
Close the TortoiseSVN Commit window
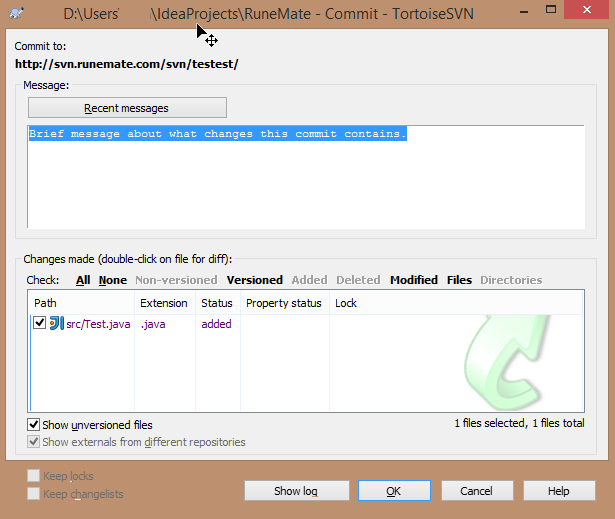[x=587, y=10]
